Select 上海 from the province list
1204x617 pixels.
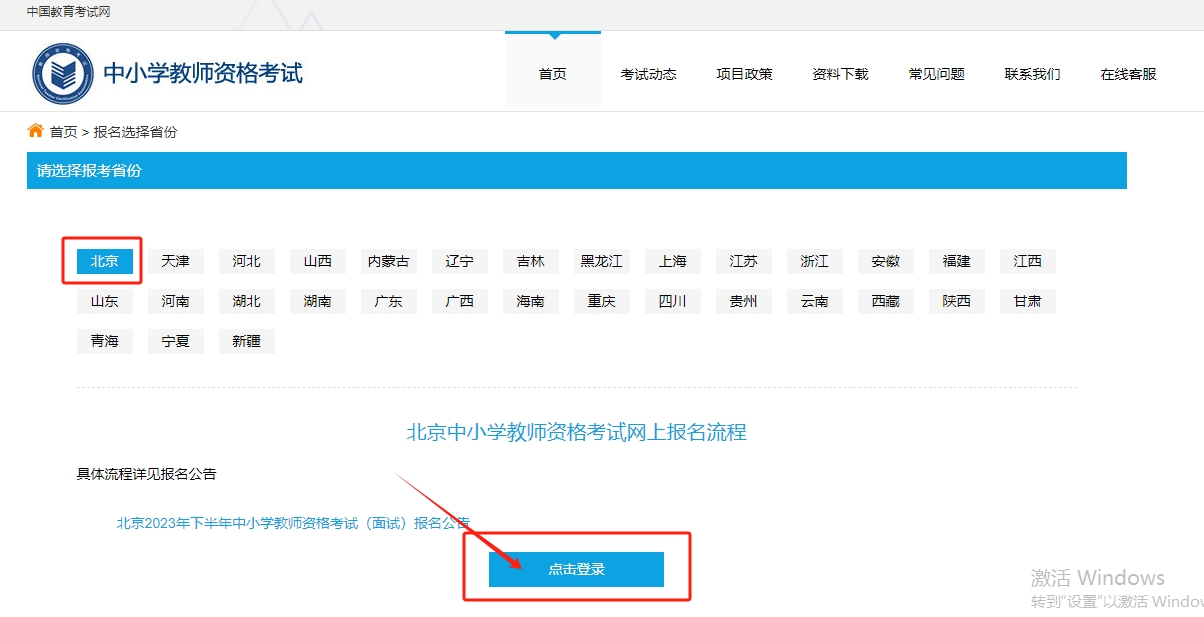[x=672, y=261]
